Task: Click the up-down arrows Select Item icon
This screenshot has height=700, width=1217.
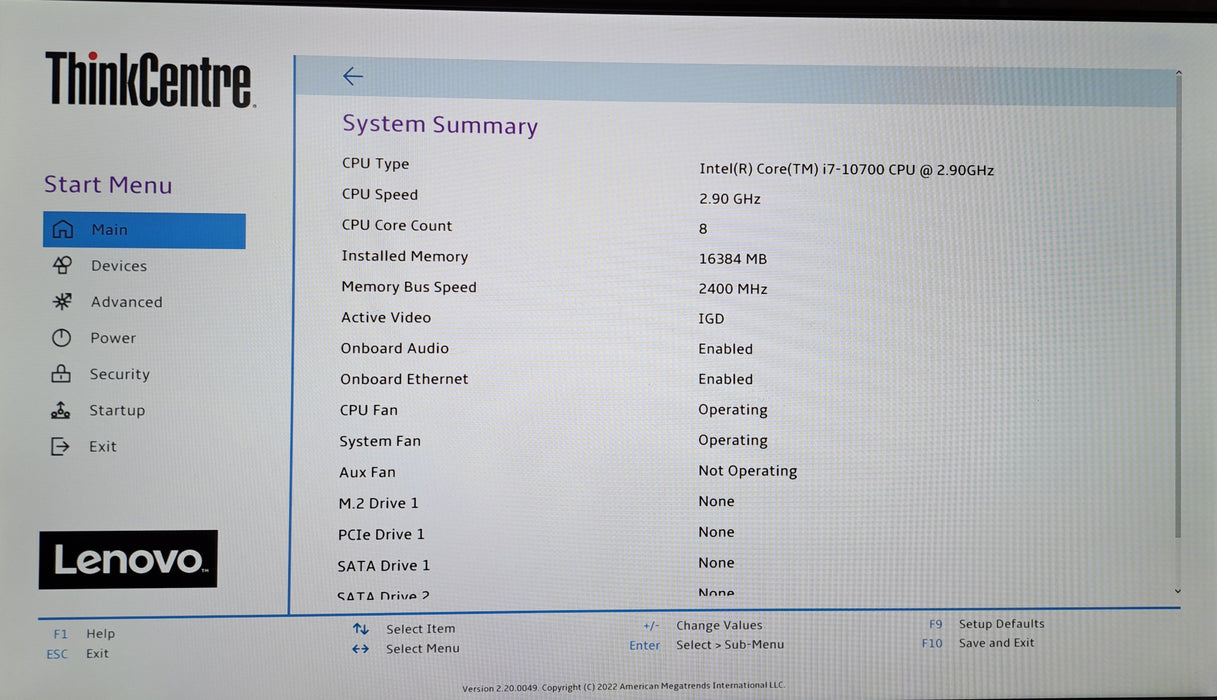Action: pos(361,629)
